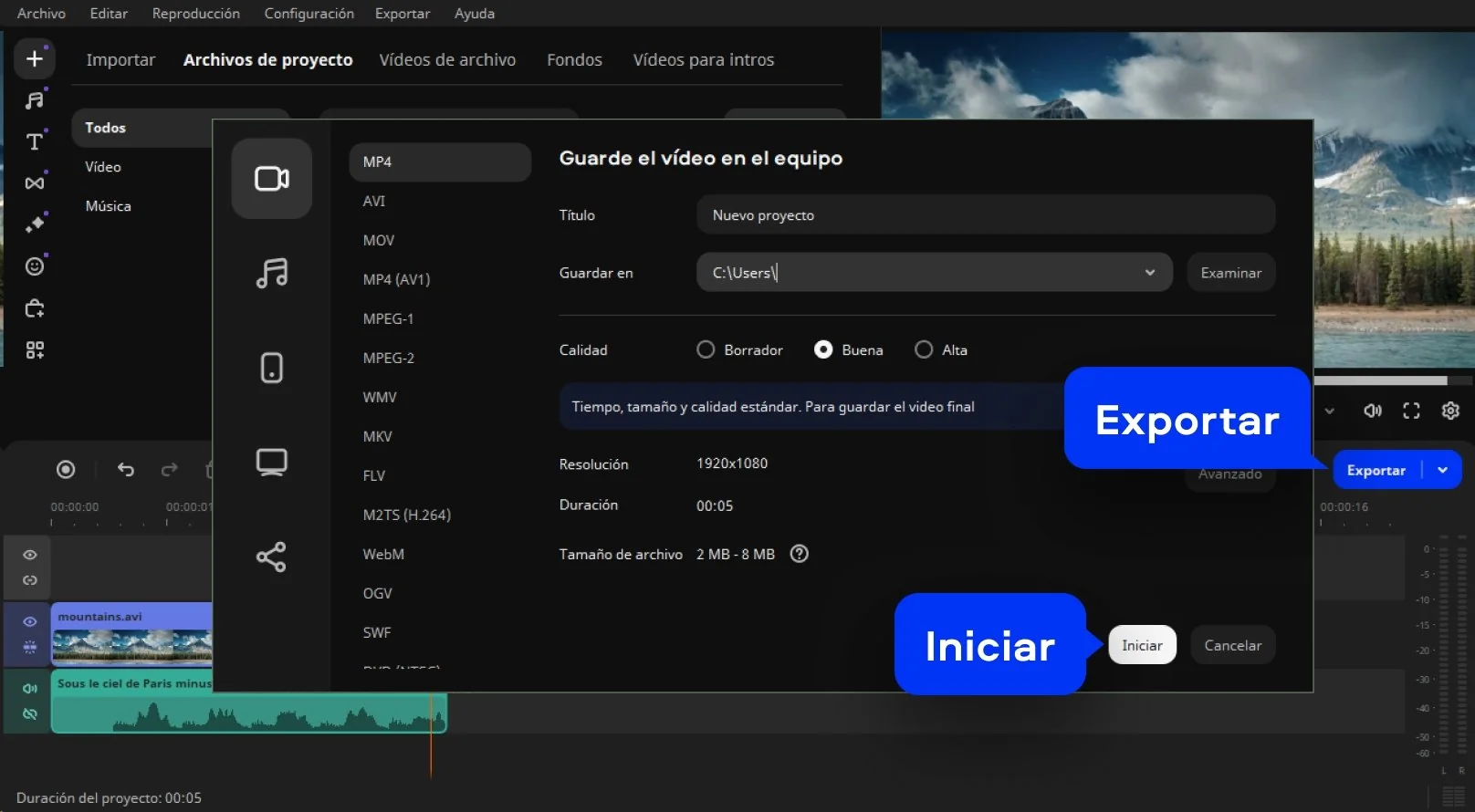1475x812 pixels.
Task: Select the Alta quality option
Action: (x=924, y=349)
